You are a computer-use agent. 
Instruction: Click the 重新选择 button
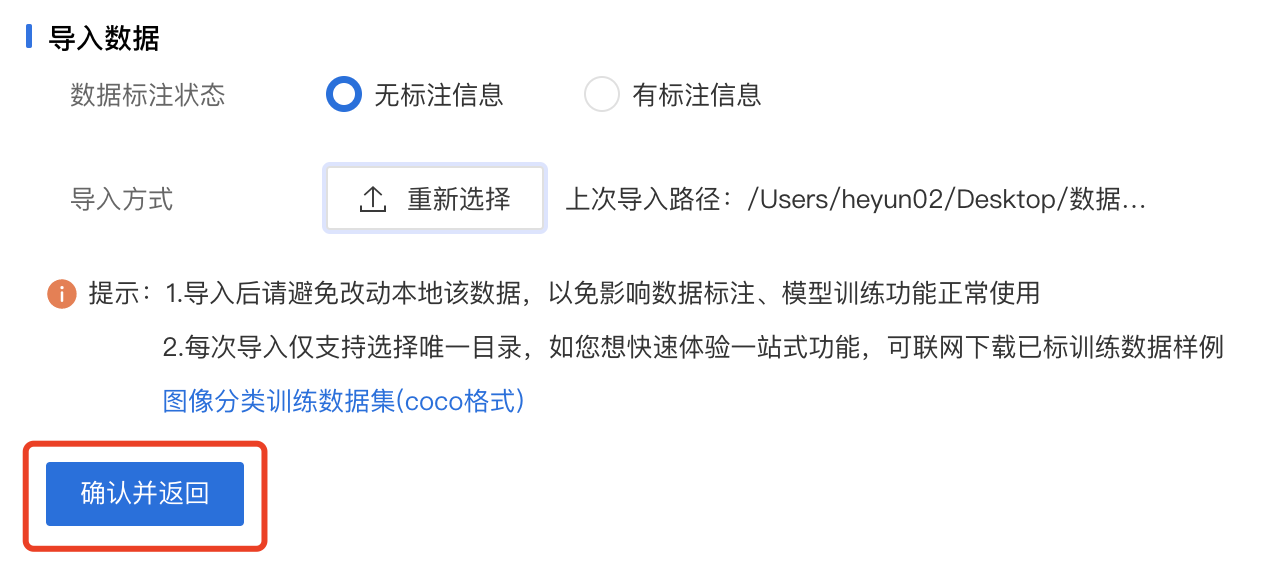435,198
